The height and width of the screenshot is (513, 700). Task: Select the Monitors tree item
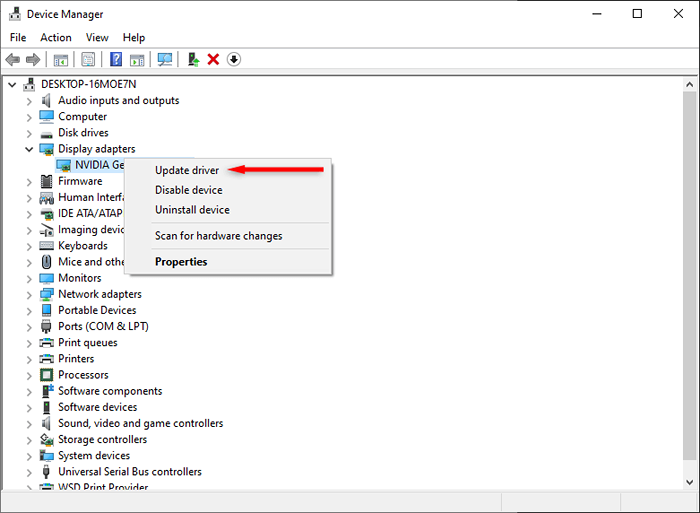tap(79, 278)
